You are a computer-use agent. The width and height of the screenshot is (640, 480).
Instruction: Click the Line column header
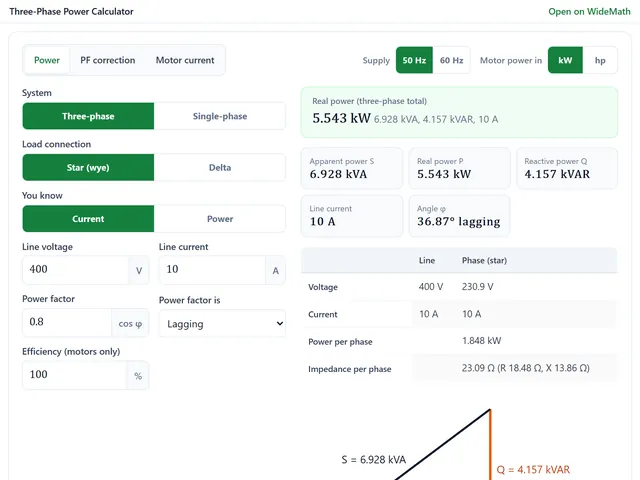click(x=427, y=260)
